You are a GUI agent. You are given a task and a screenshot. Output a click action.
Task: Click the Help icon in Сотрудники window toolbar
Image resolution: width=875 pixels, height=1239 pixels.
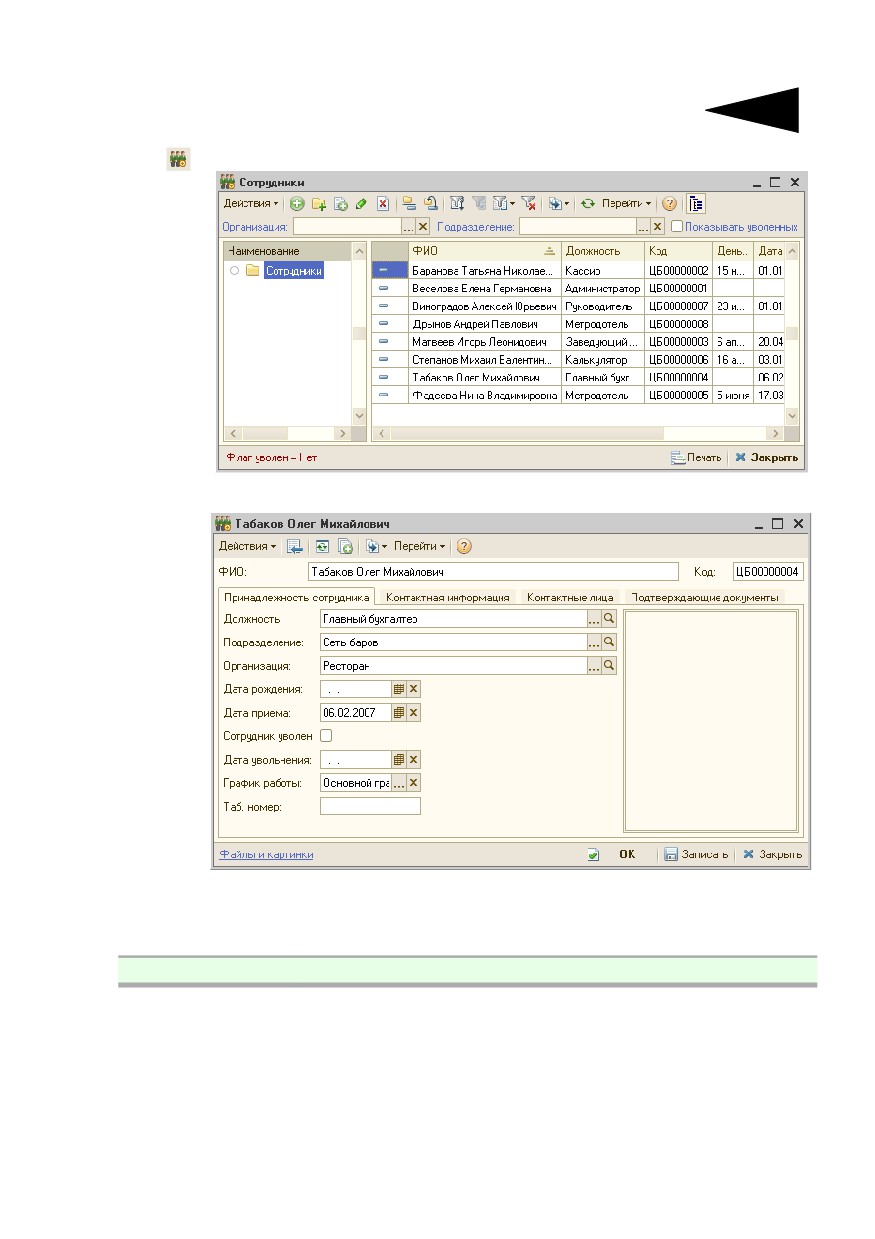669,203
